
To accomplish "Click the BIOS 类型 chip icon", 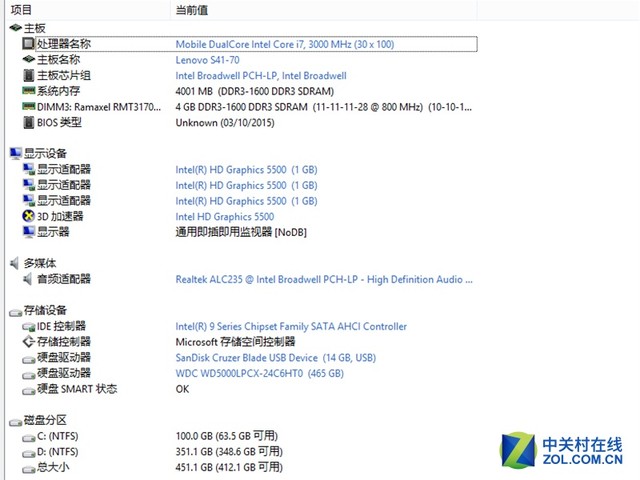I will click(29, 122).
